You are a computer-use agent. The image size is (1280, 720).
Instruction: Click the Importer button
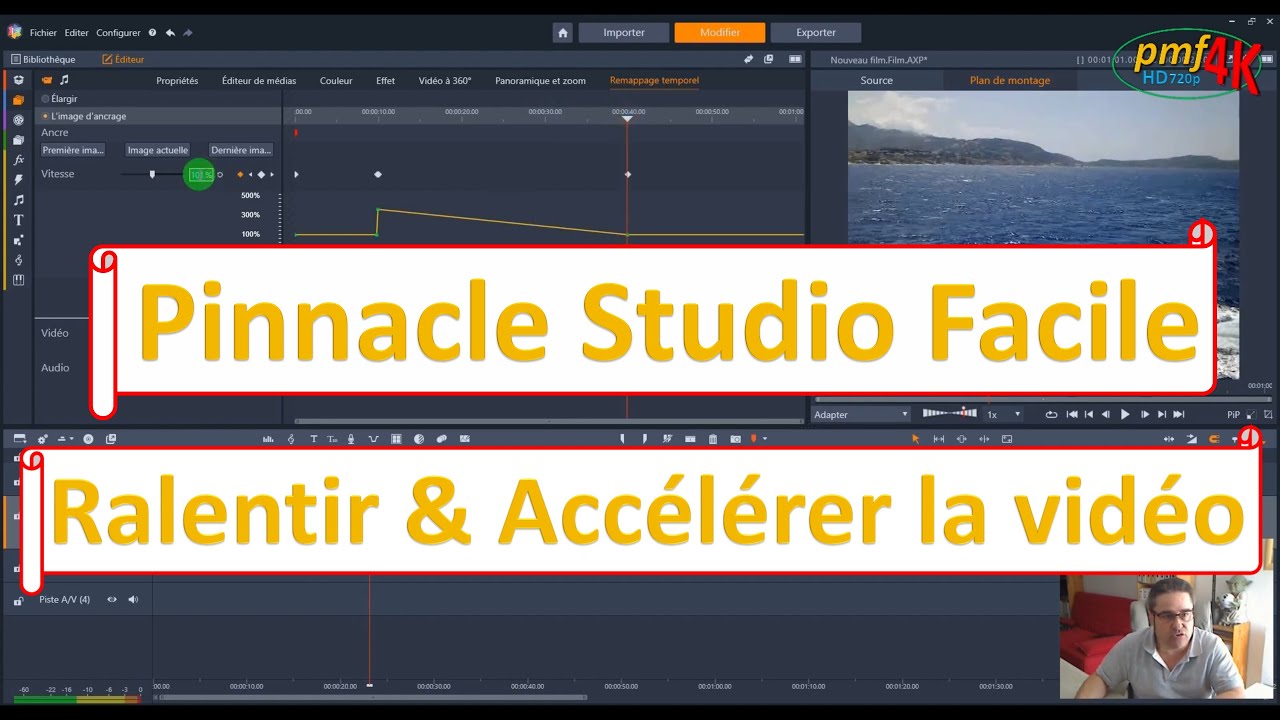pyautogui.click(x=624, y=33)
